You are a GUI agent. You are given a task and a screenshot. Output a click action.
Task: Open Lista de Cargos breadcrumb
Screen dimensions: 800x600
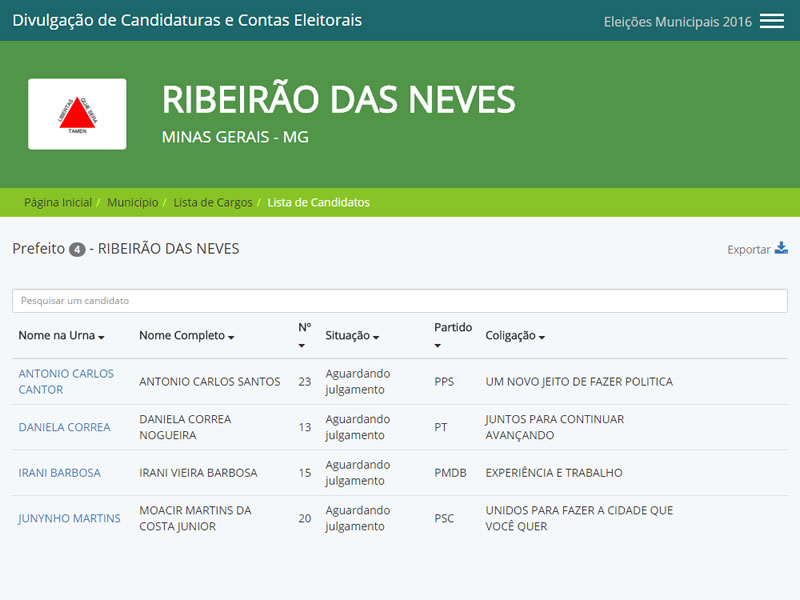coord(213,202)
